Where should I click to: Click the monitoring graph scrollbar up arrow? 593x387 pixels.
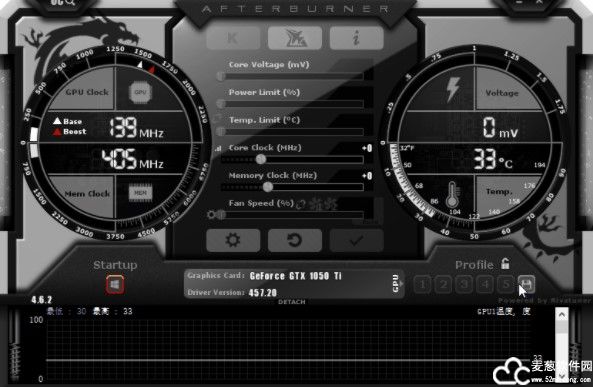[562, 314]
